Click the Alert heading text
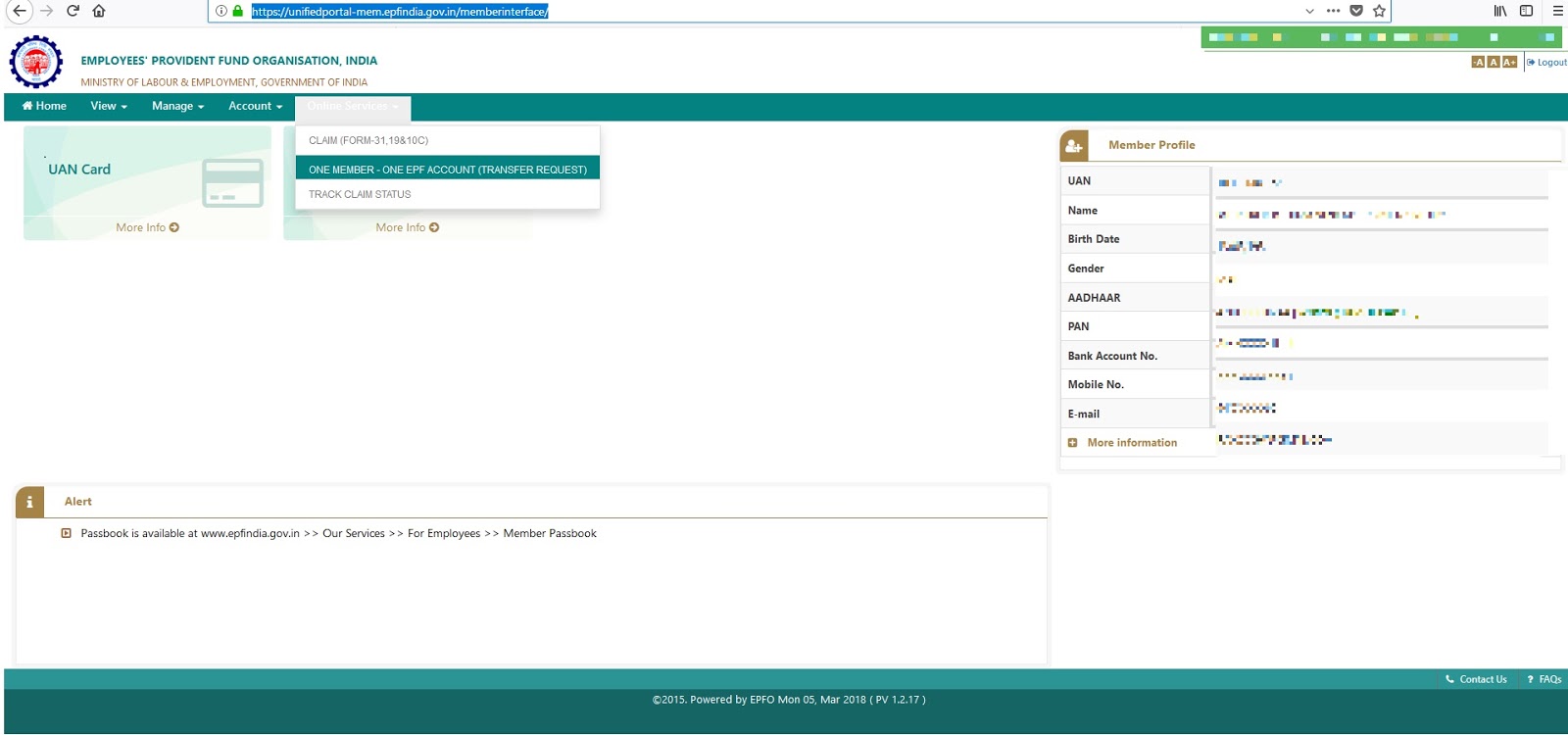Image resolution: width=1568 pixels, height=735 pixels. pos(78,502)
